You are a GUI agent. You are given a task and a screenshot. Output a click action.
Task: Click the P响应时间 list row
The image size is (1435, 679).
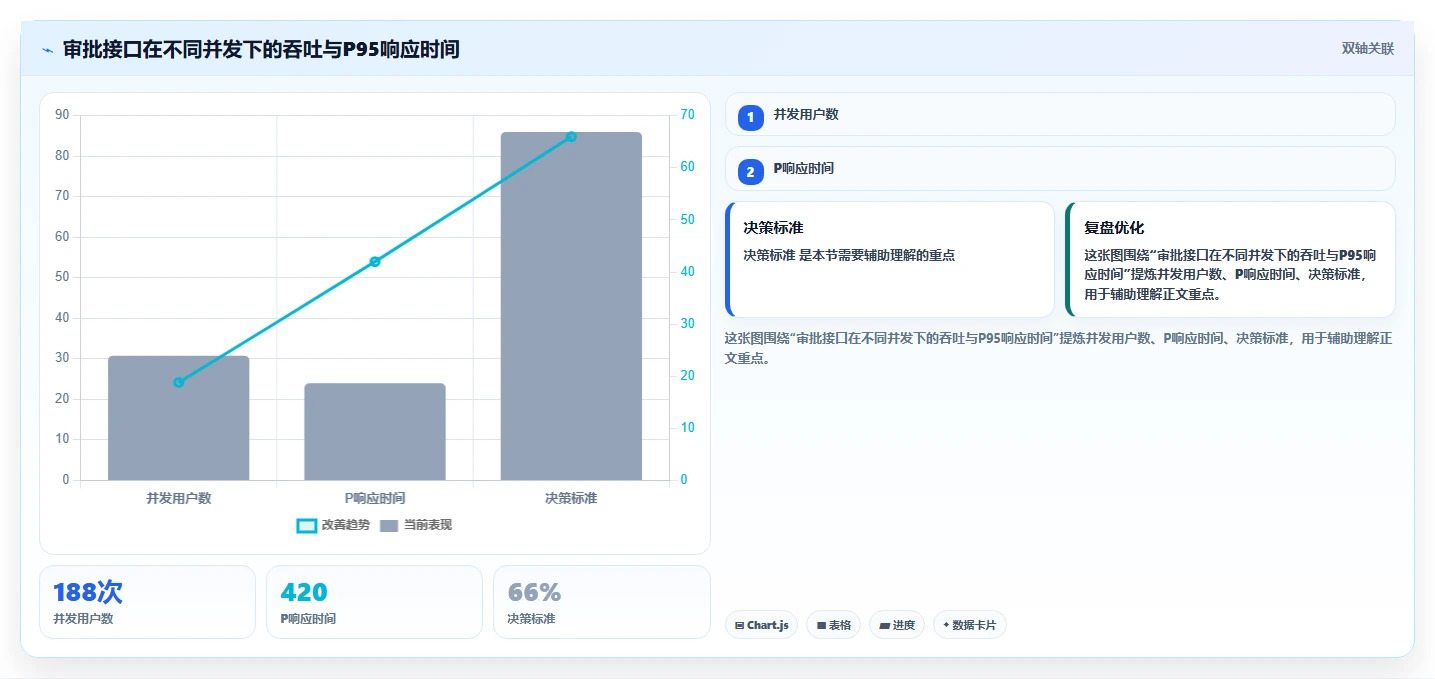point(1060,169)
